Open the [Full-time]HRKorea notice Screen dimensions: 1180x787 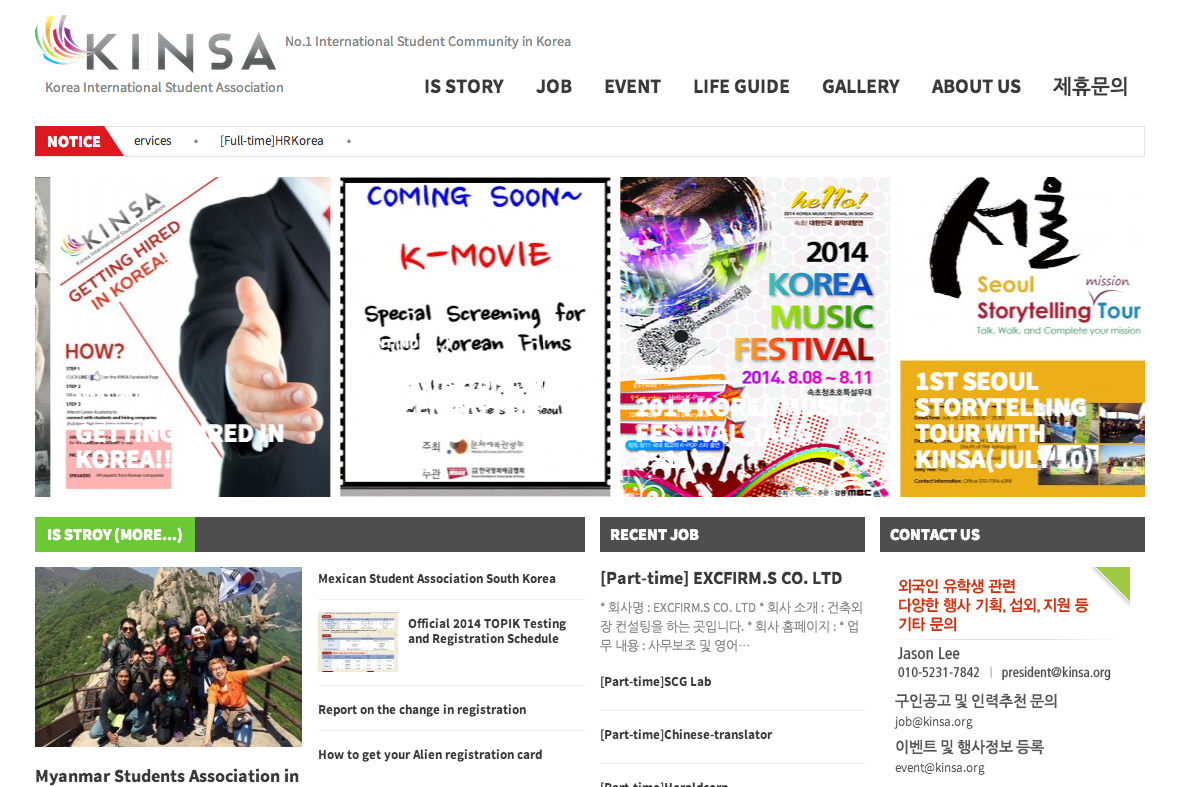click(x=272, y=141)
